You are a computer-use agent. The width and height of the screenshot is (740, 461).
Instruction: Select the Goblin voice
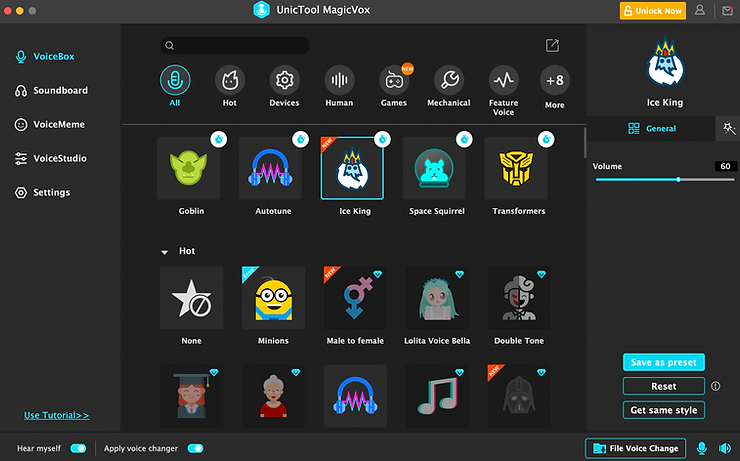click(x=188, y=168)
